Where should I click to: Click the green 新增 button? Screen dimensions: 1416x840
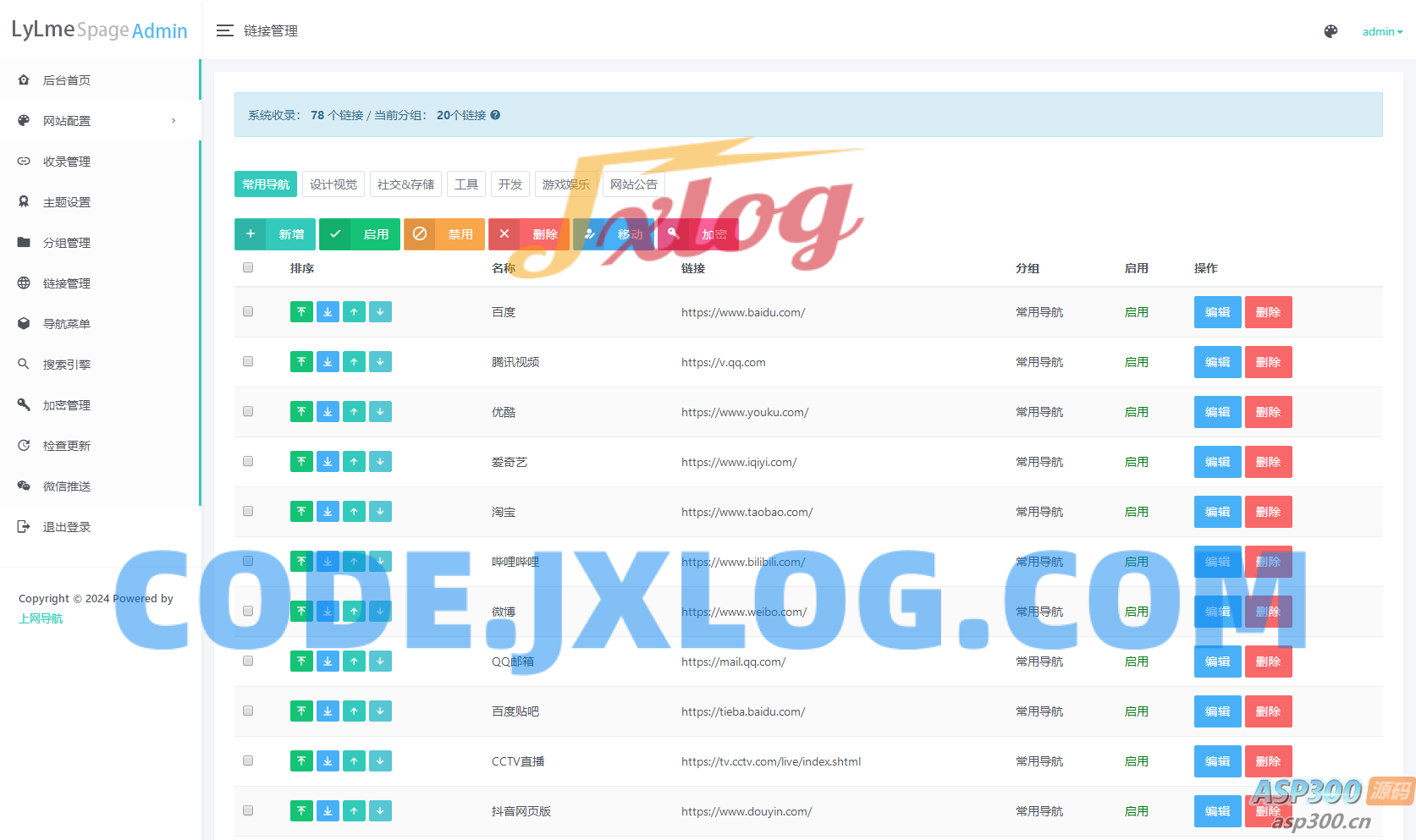point(275,234)
